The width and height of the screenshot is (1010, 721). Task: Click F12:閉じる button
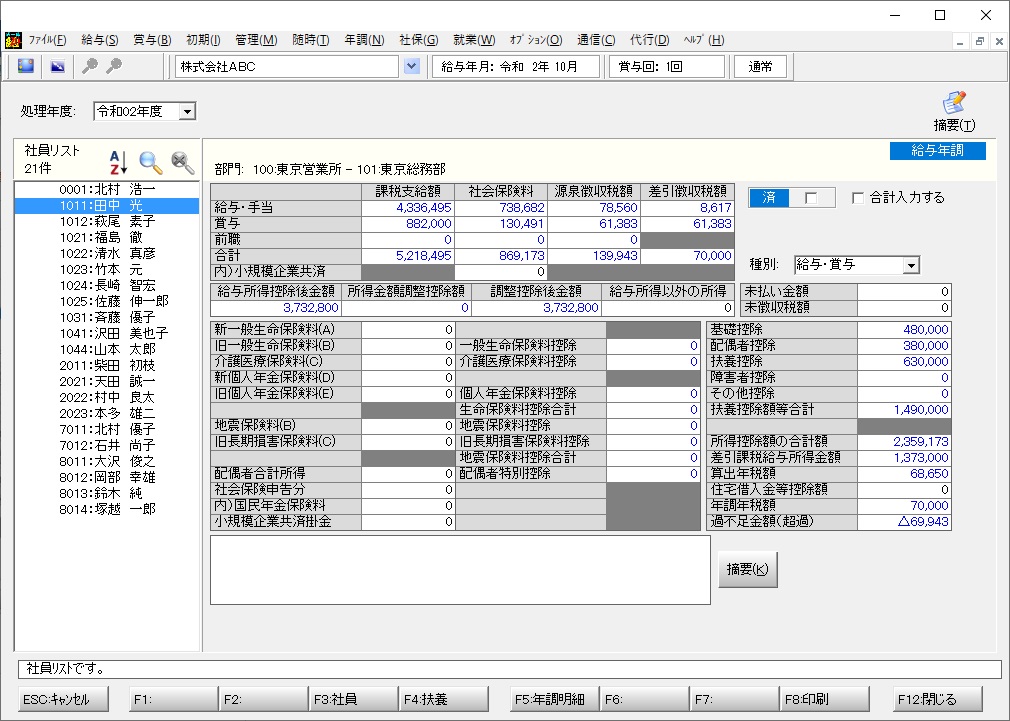[937, 699]
